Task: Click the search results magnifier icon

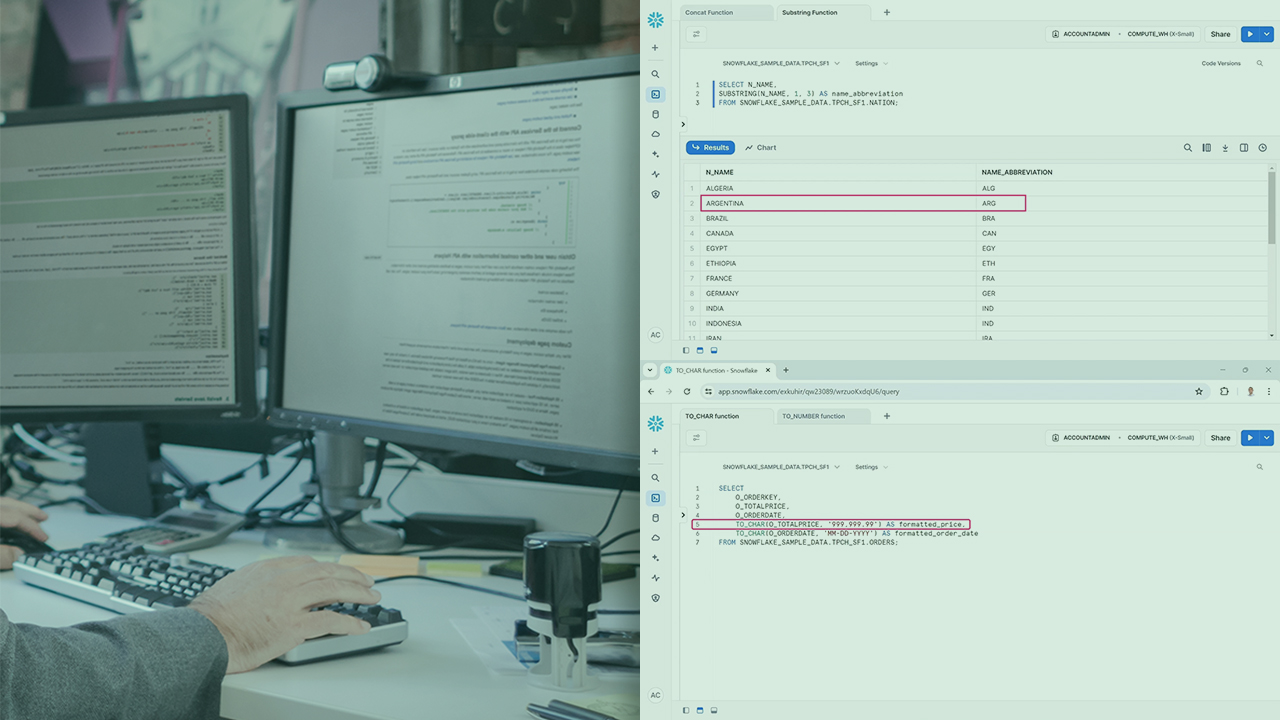Action: (x=1188, y=148)
